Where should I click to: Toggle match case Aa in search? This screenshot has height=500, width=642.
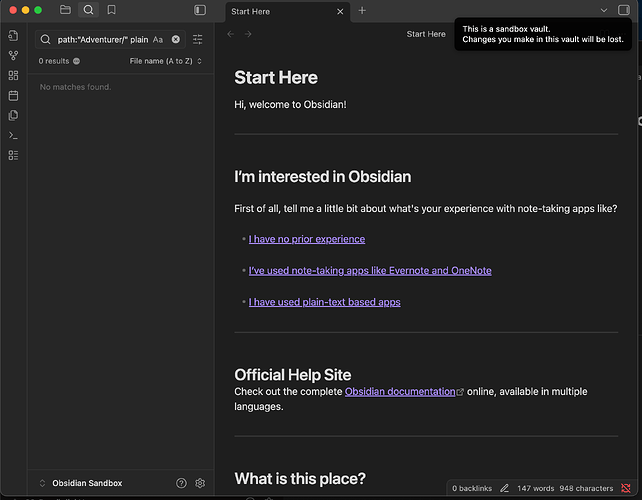pyautogui.click(x=158, y=40)
